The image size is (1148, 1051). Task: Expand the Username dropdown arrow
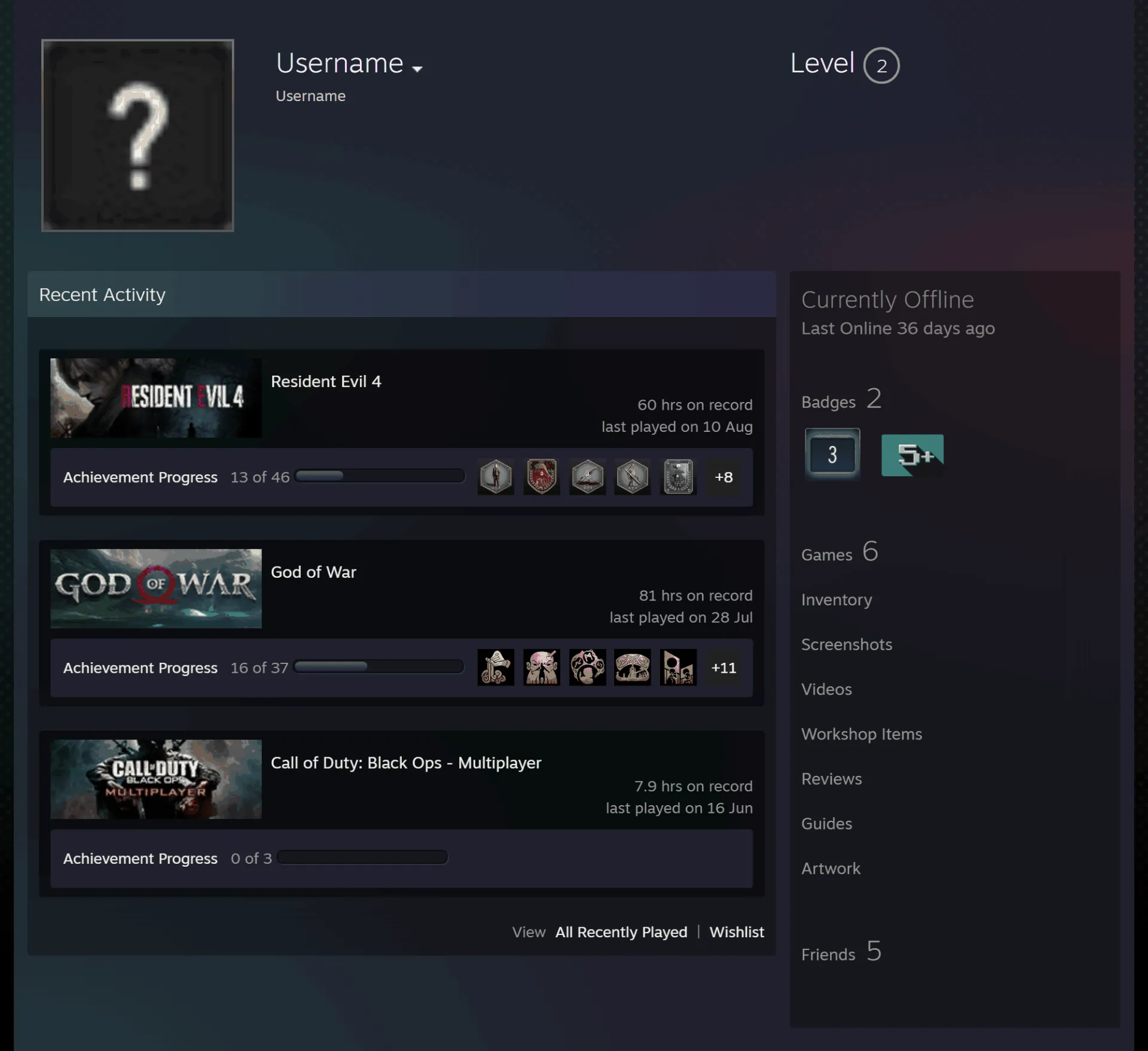tap(417, 69)
